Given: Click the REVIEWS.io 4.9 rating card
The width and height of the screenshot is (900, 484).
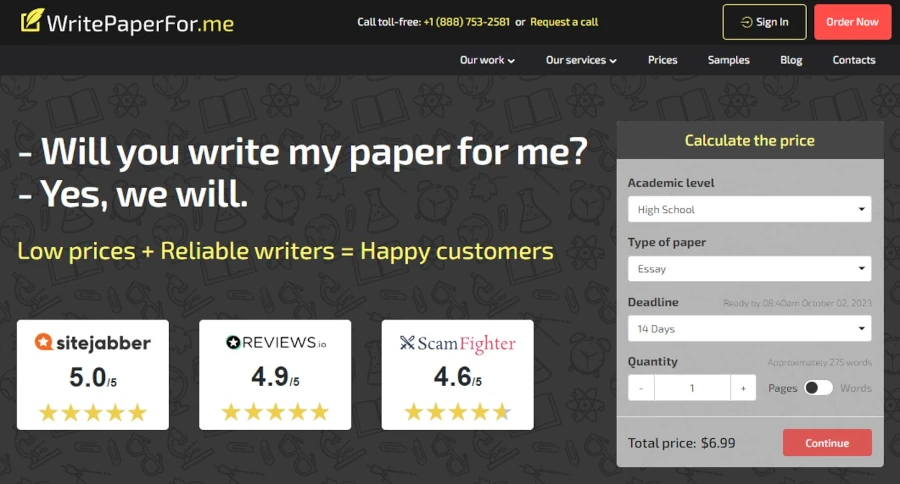Looking at the screenshot, I should [275, 375].
